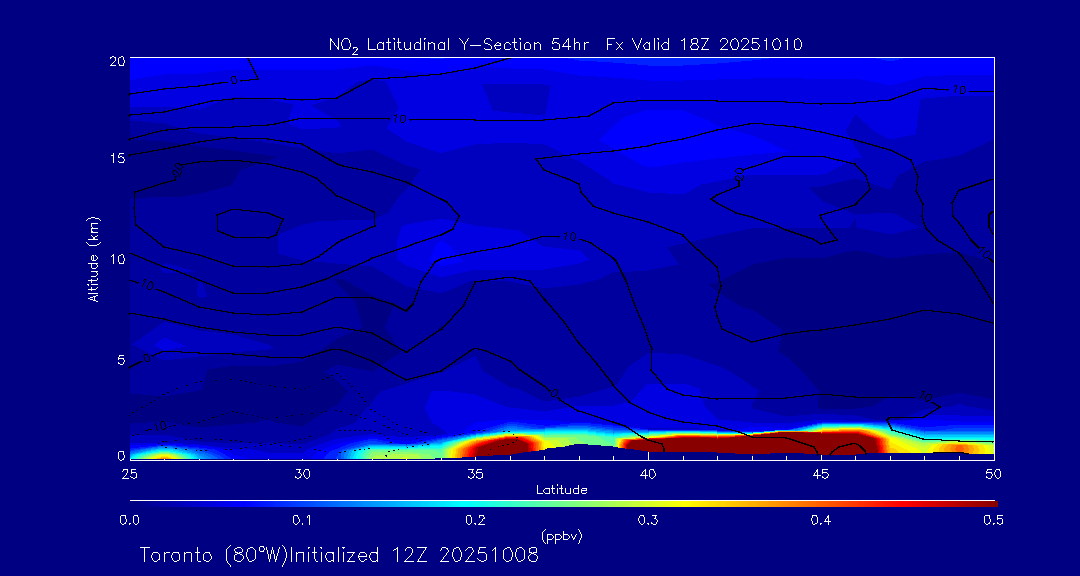Select the "Altitude (km)" vertical axis label
The image size is (1080, 576).
(94, 259)
